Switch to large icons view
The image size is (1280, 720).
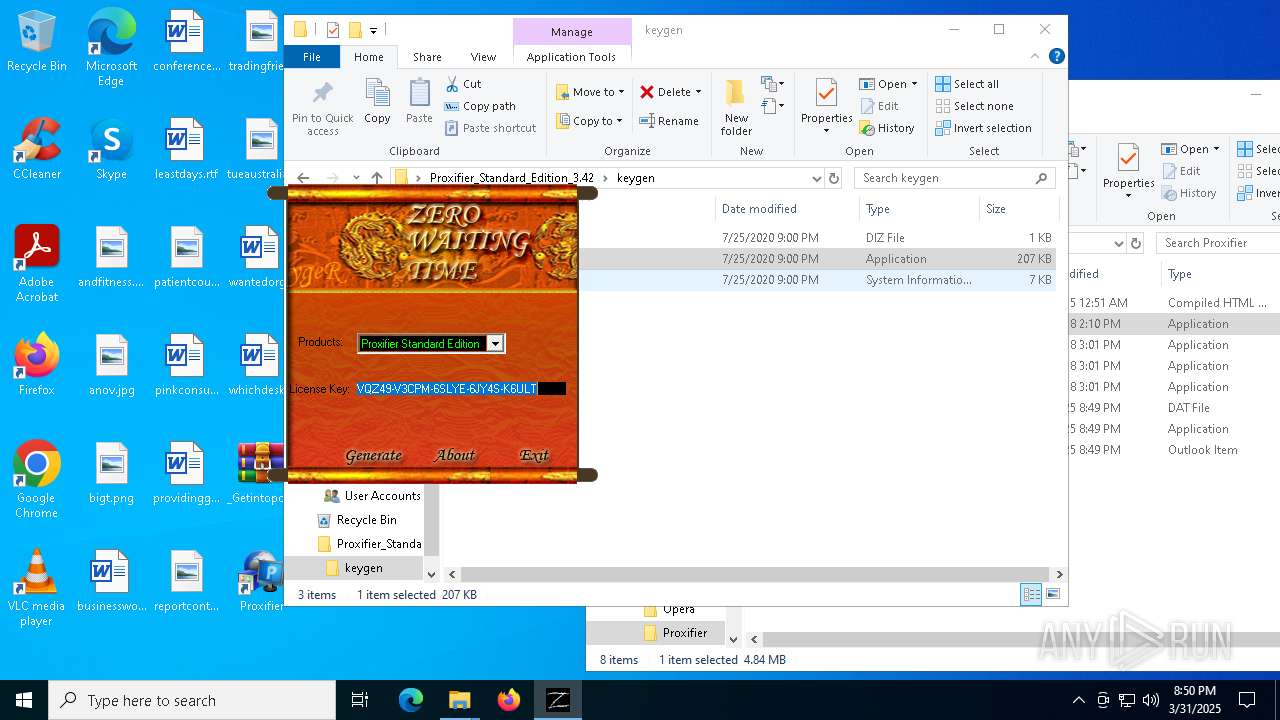pyautogui.click(x=1052, y=594)
